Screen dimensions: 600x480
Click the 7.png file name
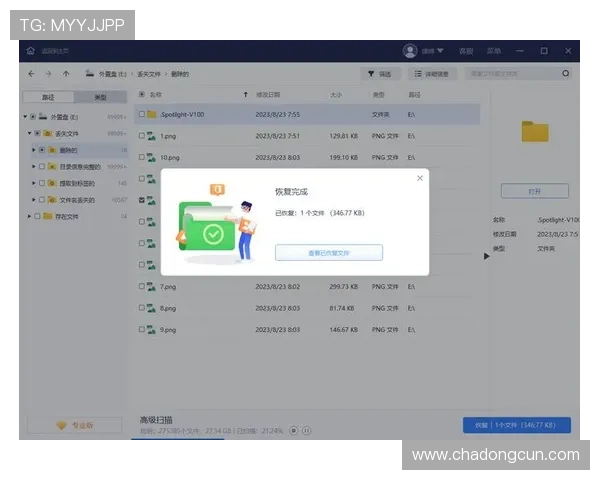pyautogui.click(x=168, y=287)
